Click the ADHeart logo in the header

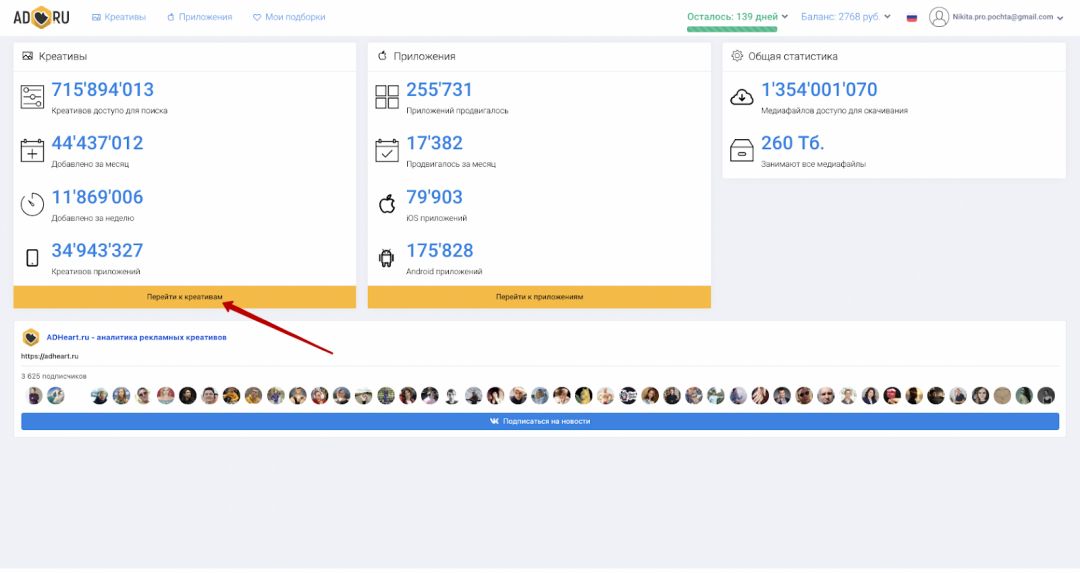click(x=41, y=17)
